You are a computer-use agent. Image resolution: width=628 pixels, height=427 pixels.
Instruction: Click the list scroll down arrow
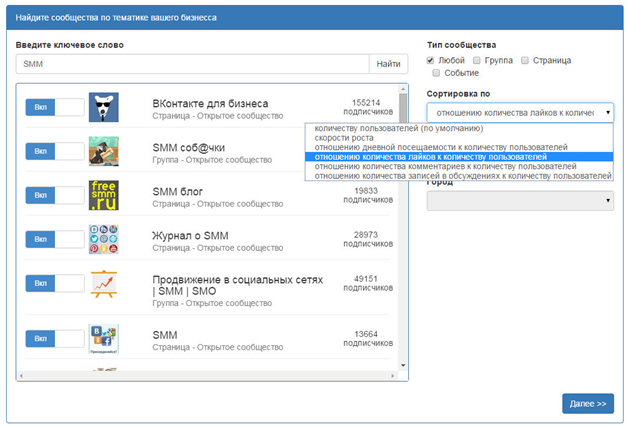pyautogui.click(x=403, y=365)
